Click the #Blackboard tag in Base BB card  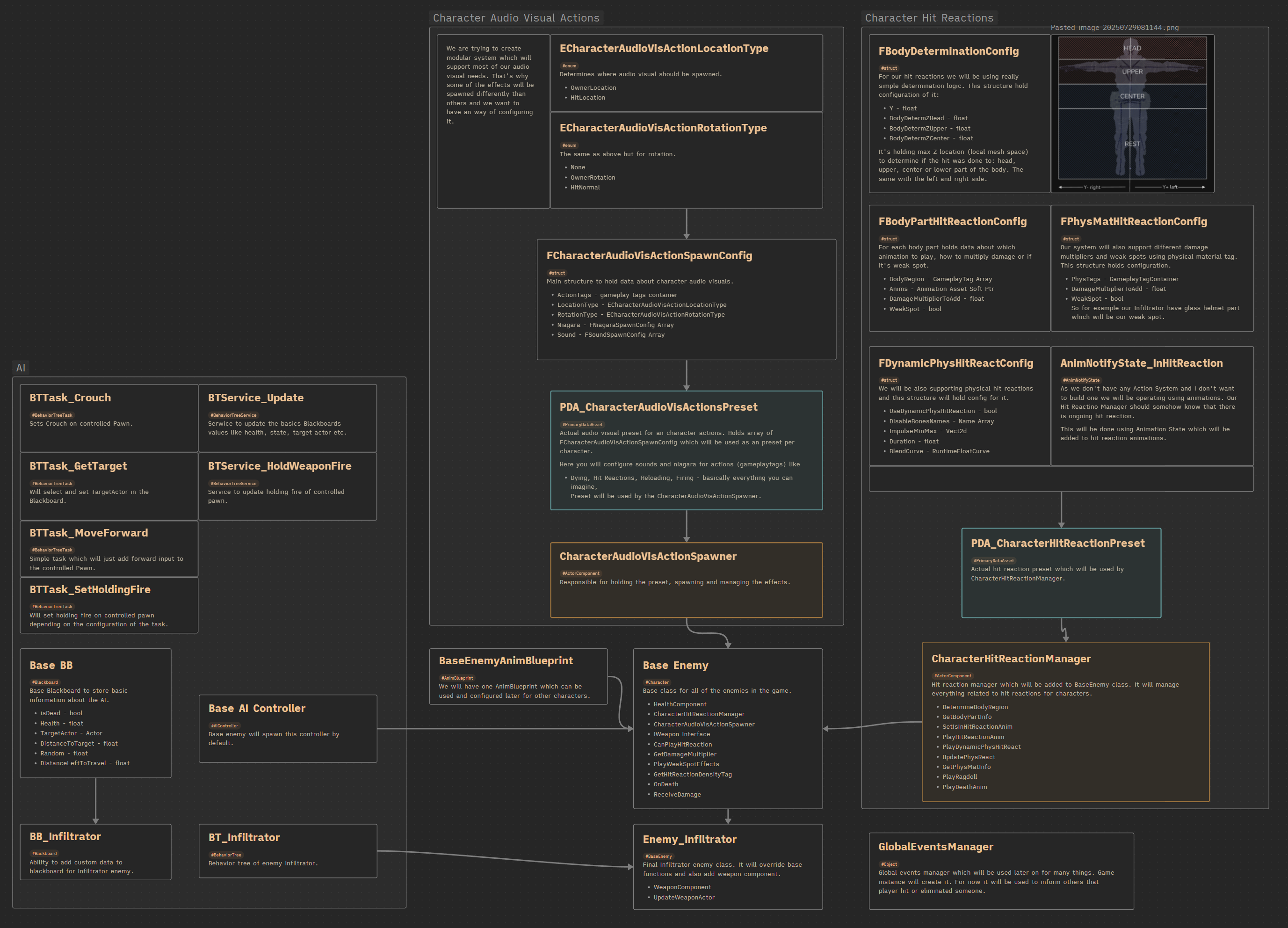(45, 682)
